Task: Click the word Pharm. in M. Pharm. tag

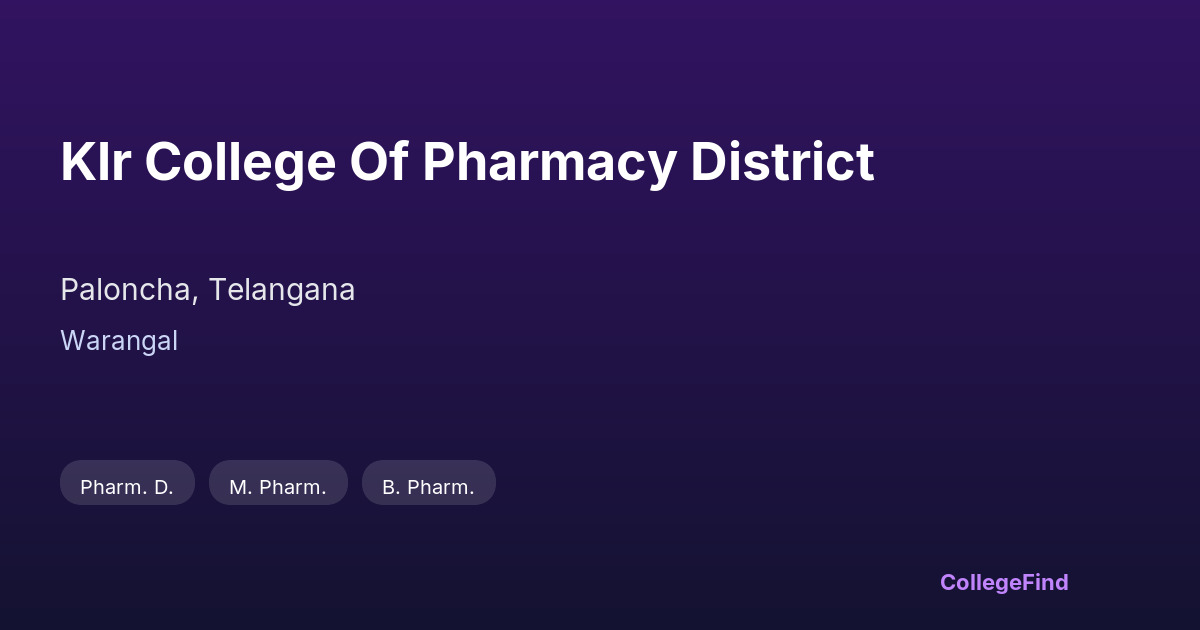Action: point(292,487)
